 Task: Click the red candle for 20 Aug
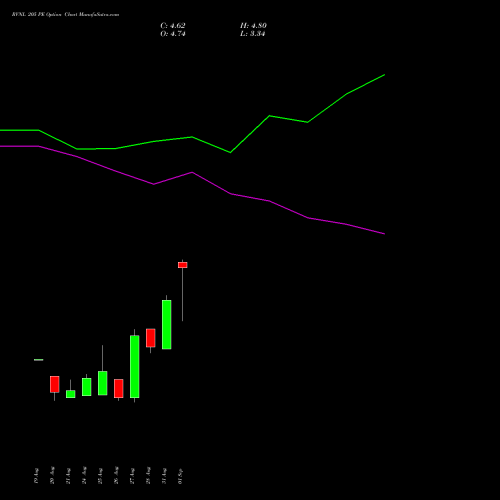click(55, 384)
